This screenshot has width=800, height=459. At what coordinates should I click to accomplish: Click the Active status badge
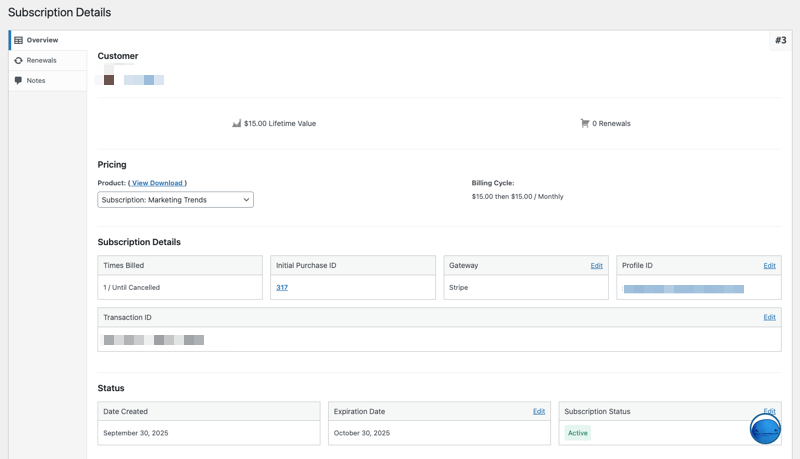(x=578, y=433)
